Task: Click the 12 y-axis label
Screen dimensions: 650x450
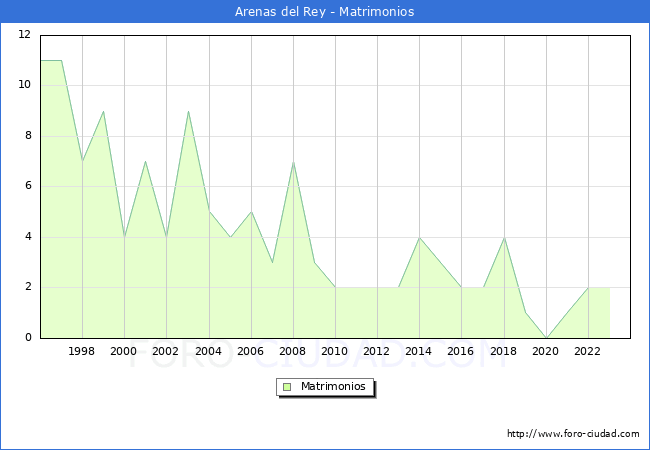Action: tap(25, 35)
